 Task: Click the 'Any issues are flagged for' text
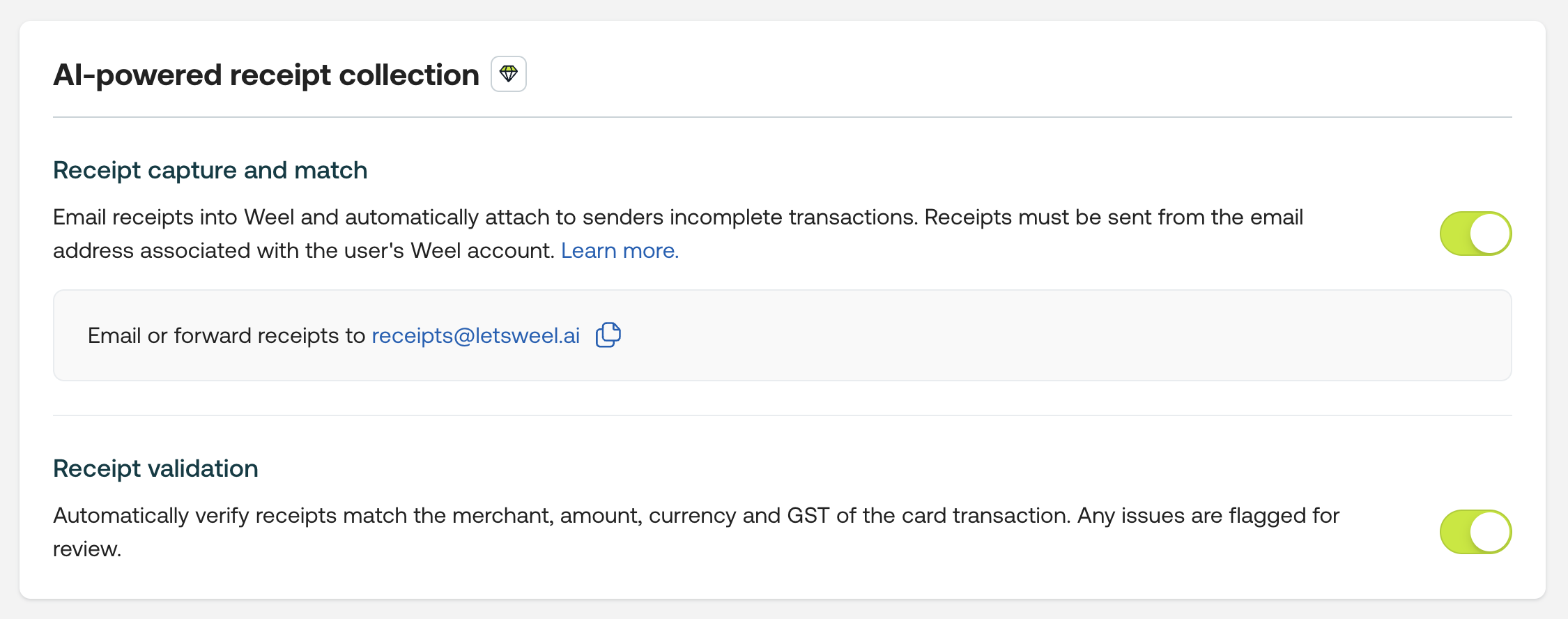point(1208,516)
